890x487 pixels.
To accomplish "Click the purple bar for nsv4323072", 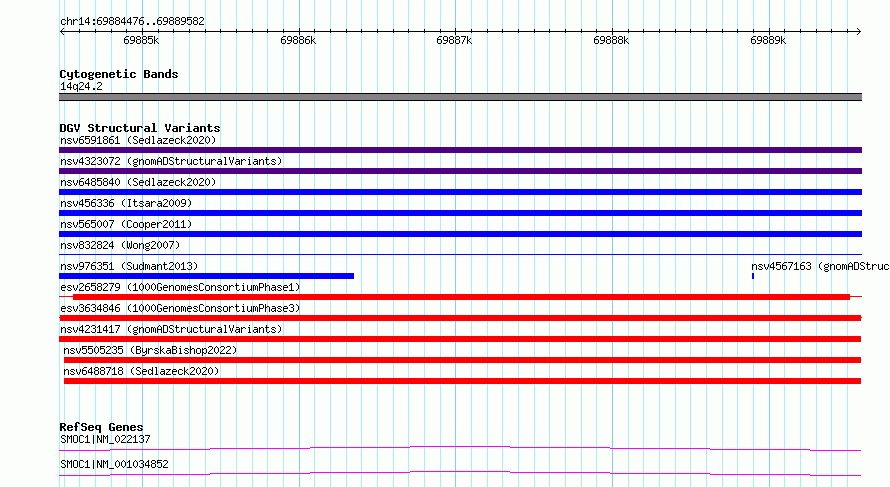I will (460, 171).
